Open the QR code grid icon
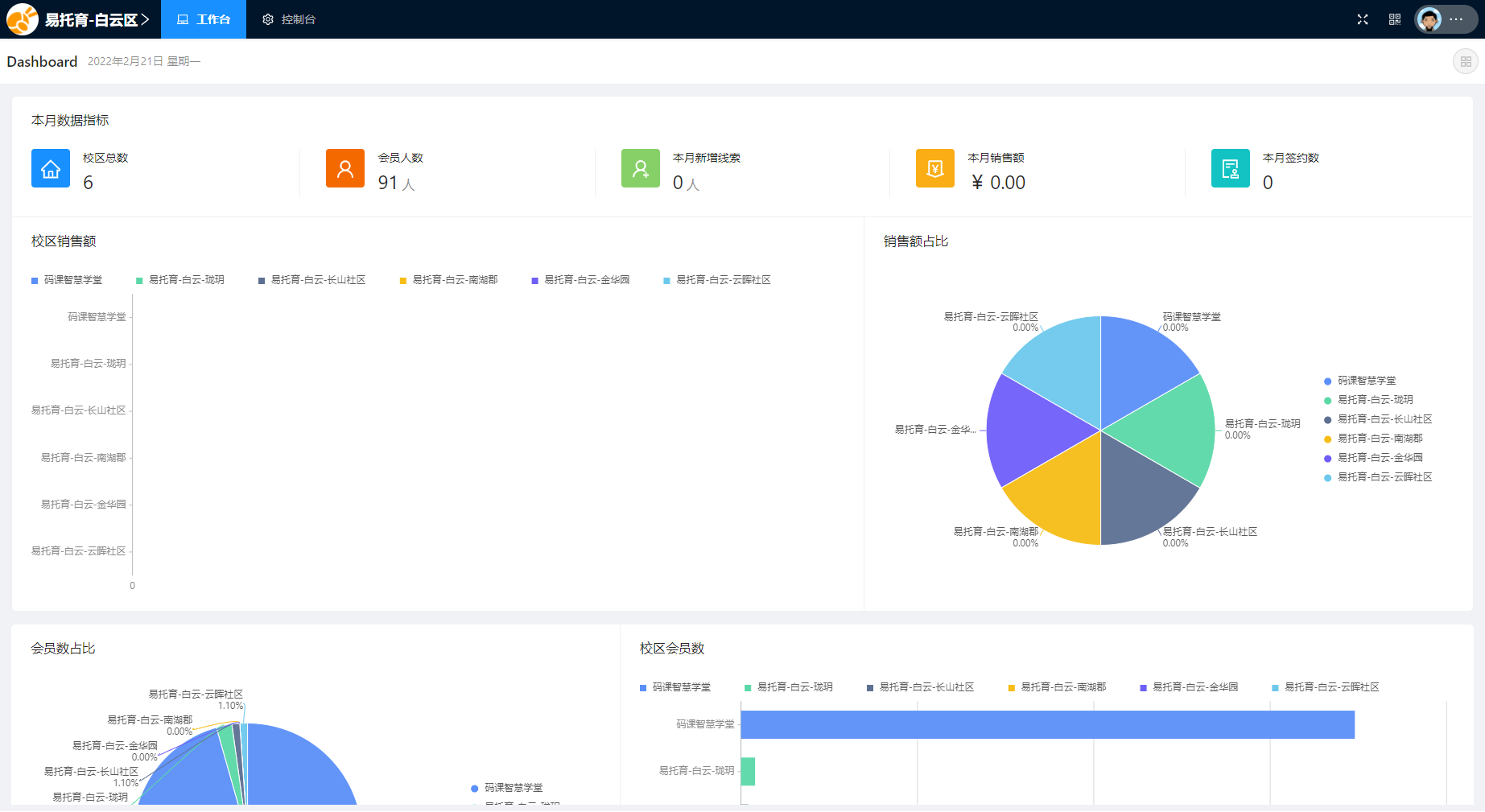1485x812 pixels. [x=1395, y=19]
